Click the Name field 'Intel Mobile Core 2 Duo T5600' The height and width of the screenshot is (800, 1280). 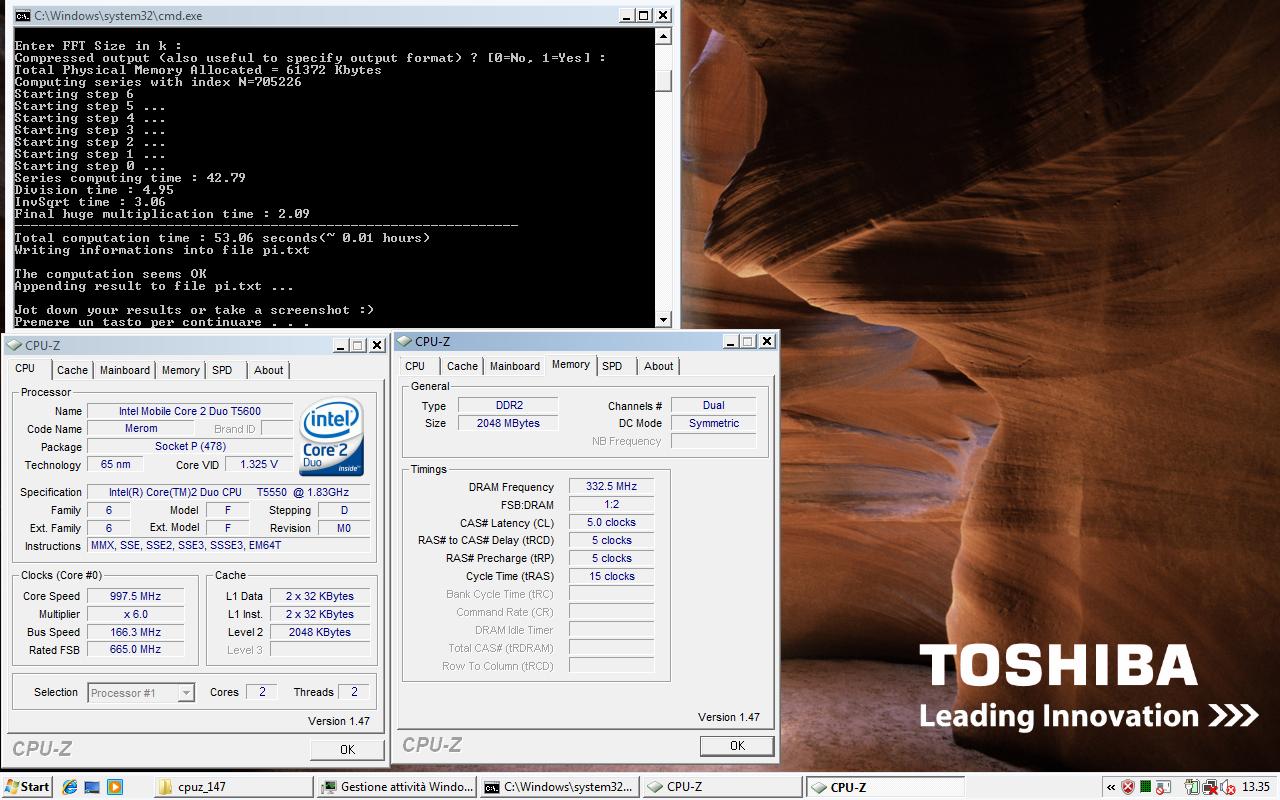coord(190,411)
